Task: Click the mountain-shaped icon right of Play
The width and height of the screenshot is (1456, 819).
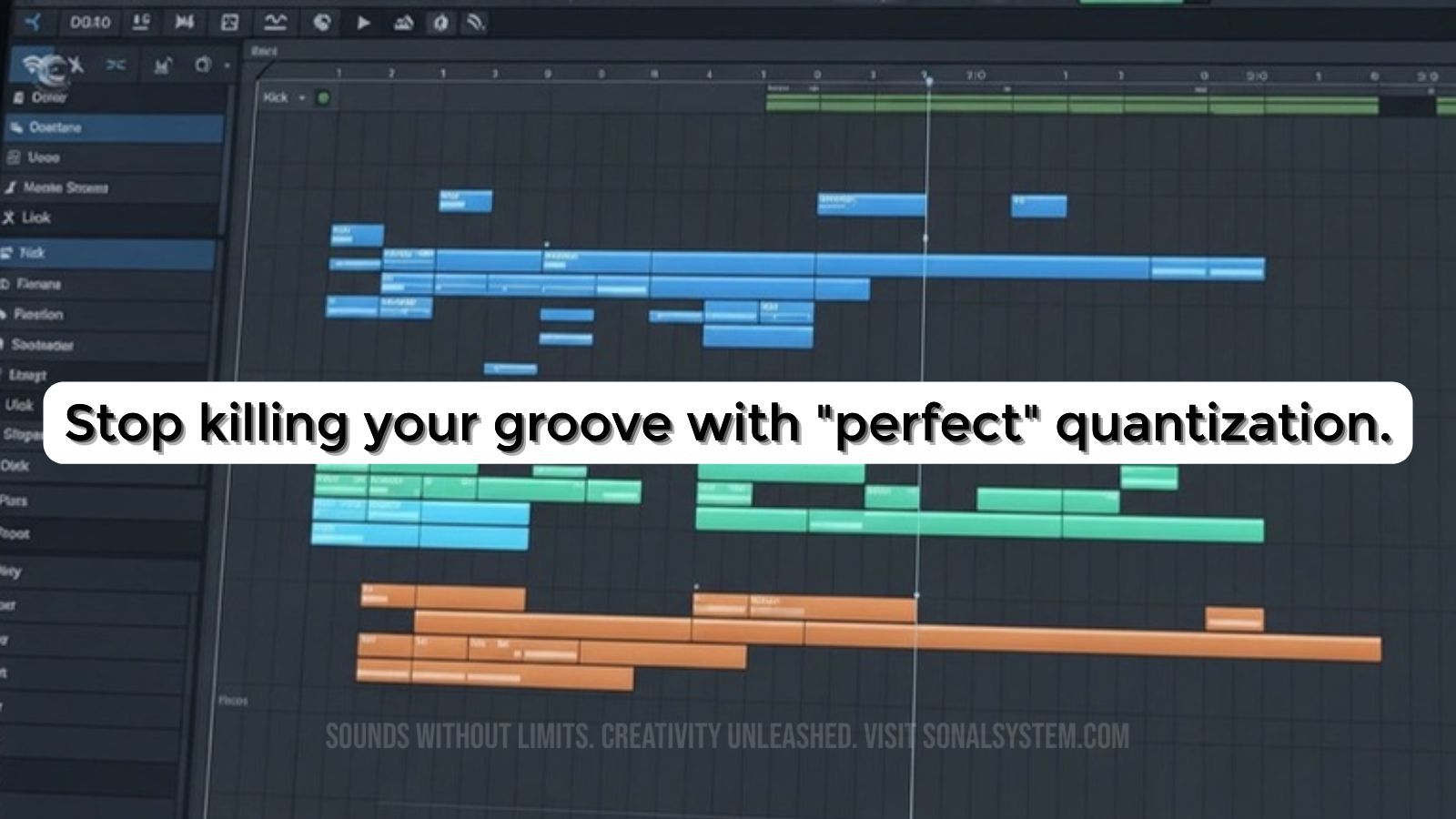Action: (403, 24)
